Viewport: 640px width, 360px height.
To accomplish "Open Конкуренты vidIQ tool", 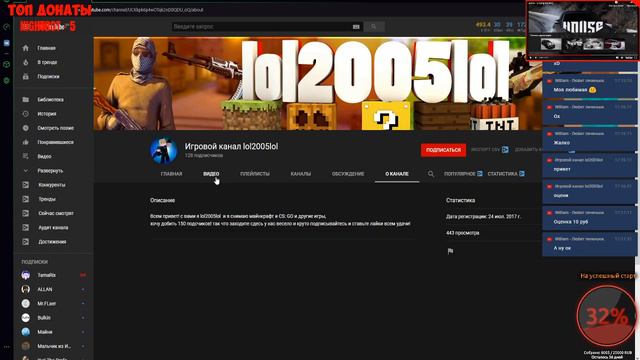I will pos(51,185).
